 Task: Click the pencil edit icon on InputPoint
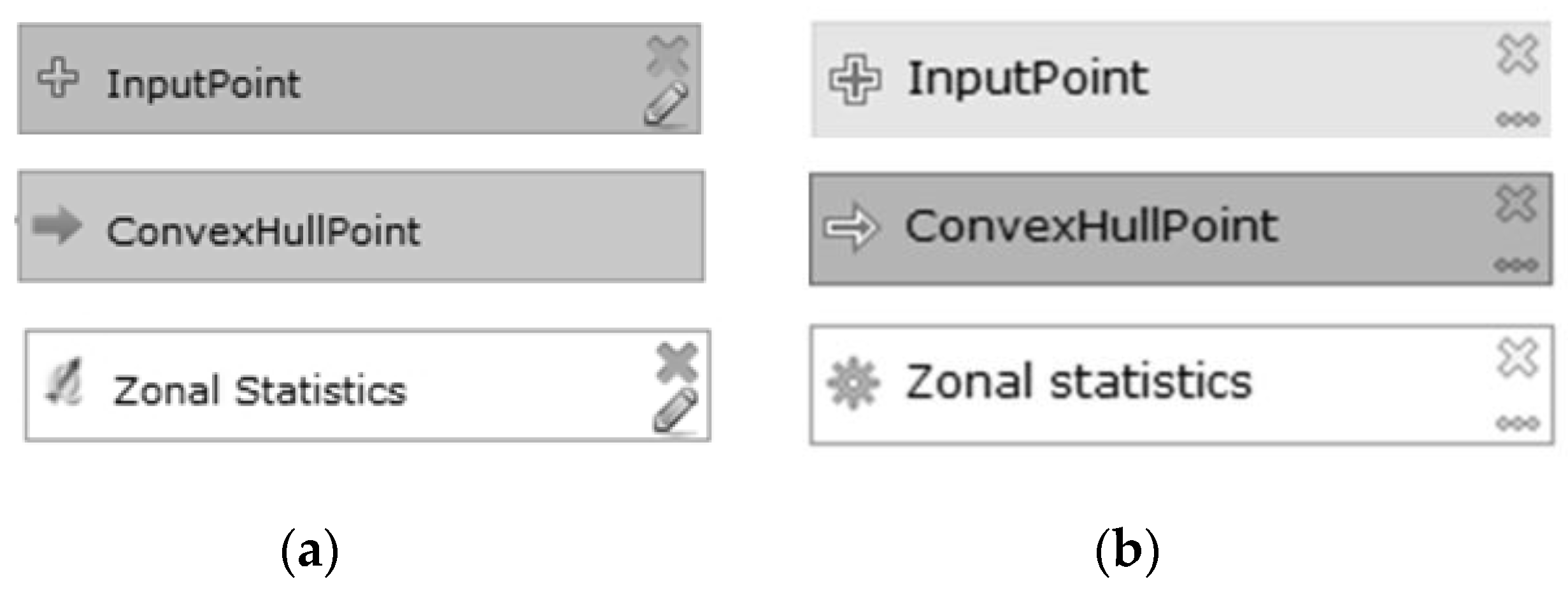coord(666,104)
